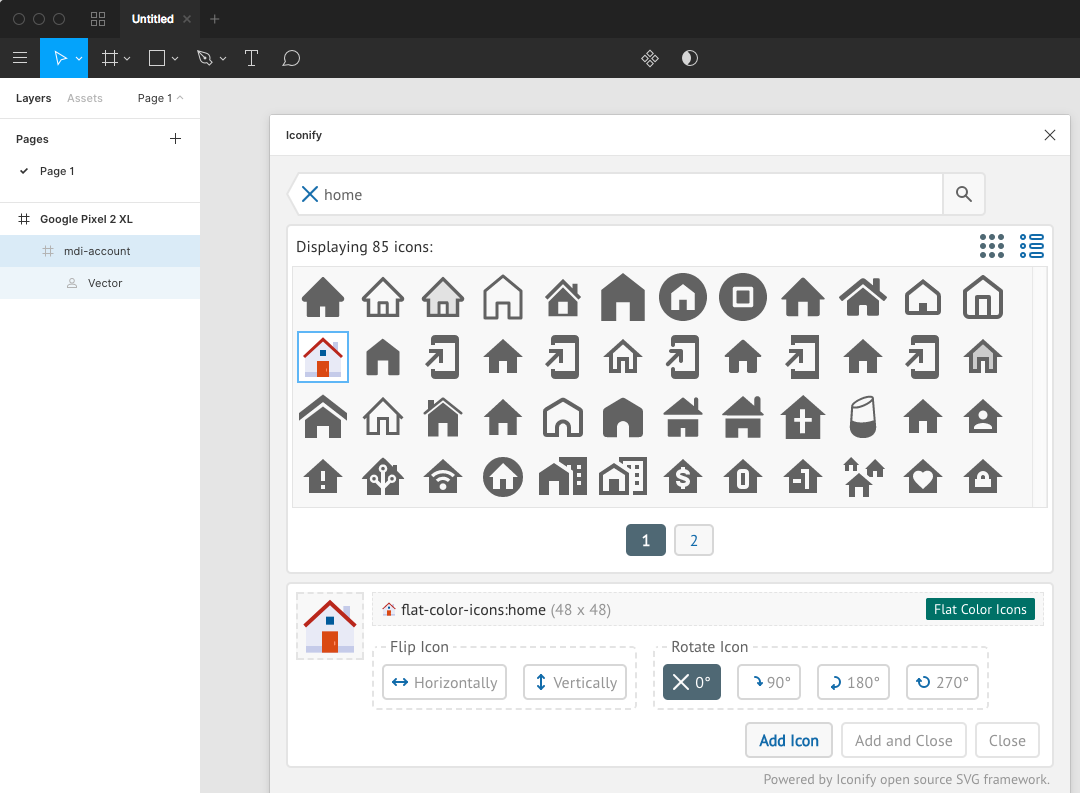Go to results page 1
Screen dimensions: 1080x793
click(x=645, y=540)
